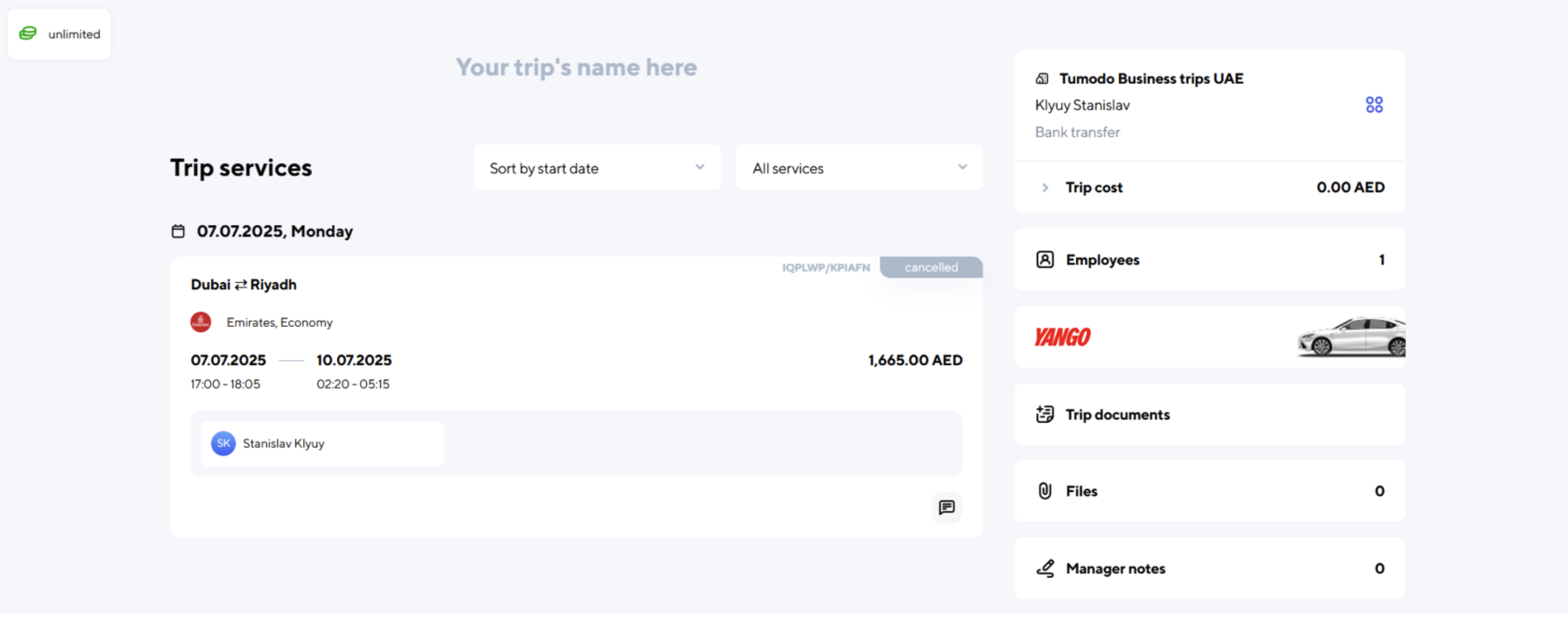
Task: Click the Dubai ⇄ Riyadh flight title
Action: click(244, 285)
